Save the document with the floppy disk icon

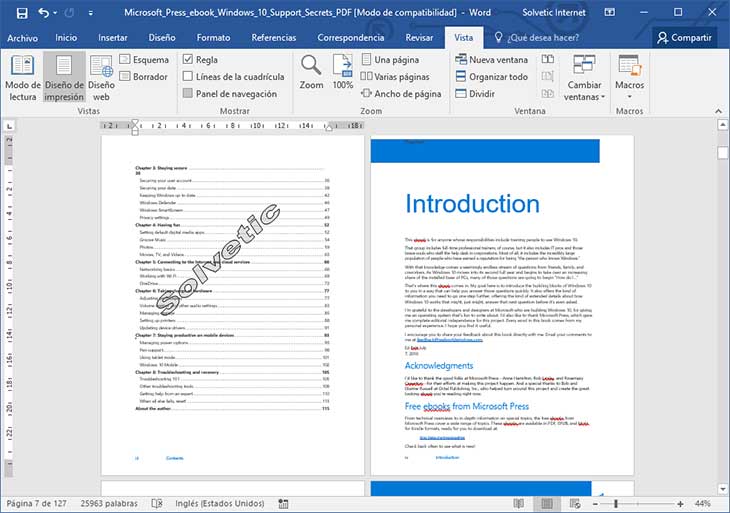point(22,13)
